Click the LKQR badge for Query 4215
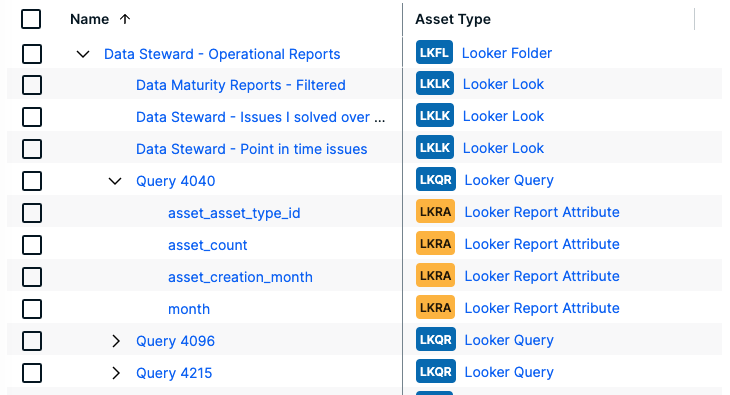The image size is (730, 395). (x=436, y=372)
